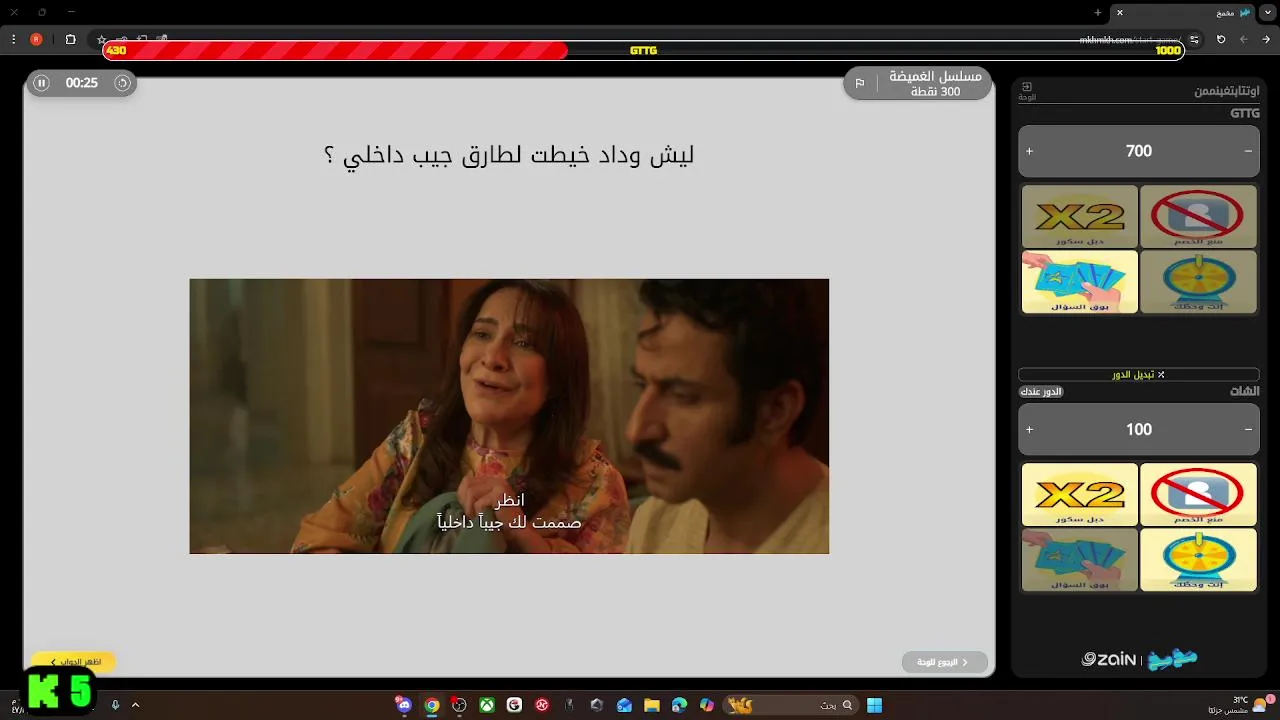
Task: Increase second team's score of 100
Action: coord(1029,429)
